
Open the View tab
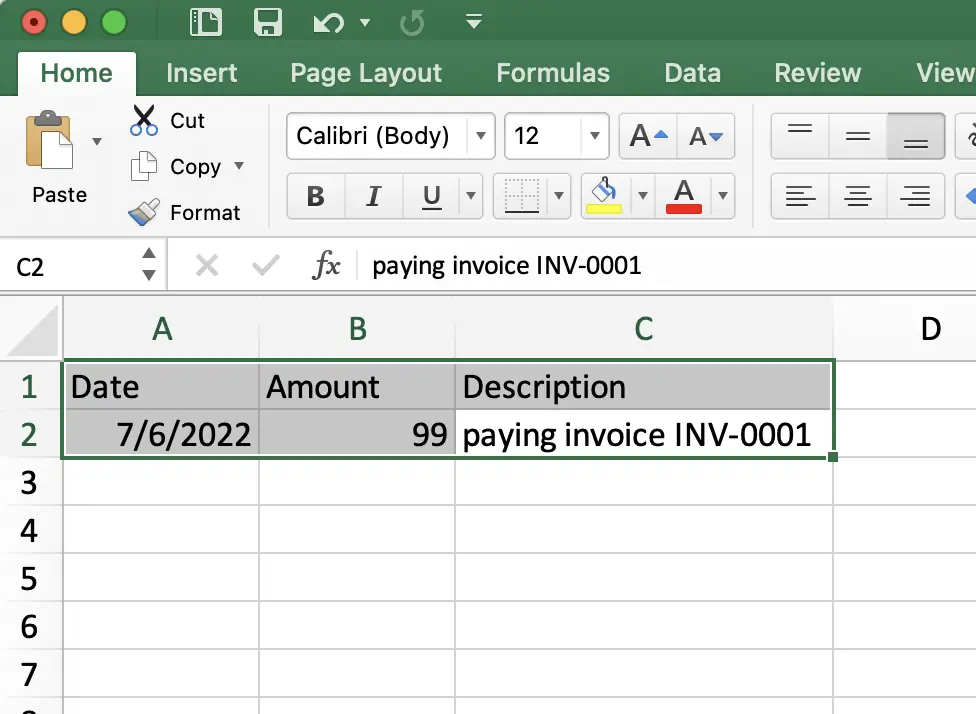click(x=945, y=73)
